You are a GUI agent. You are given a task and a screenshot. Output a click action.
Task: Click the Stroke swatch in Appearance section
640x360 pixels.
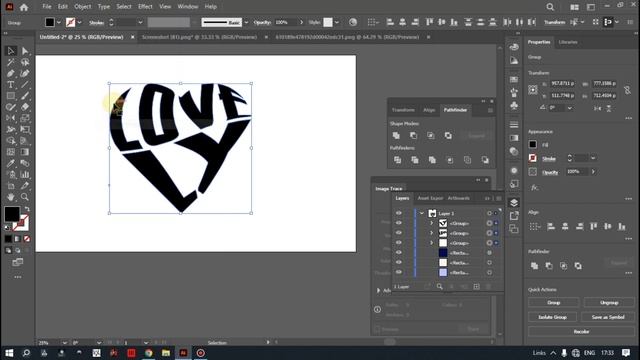[533, 158]
